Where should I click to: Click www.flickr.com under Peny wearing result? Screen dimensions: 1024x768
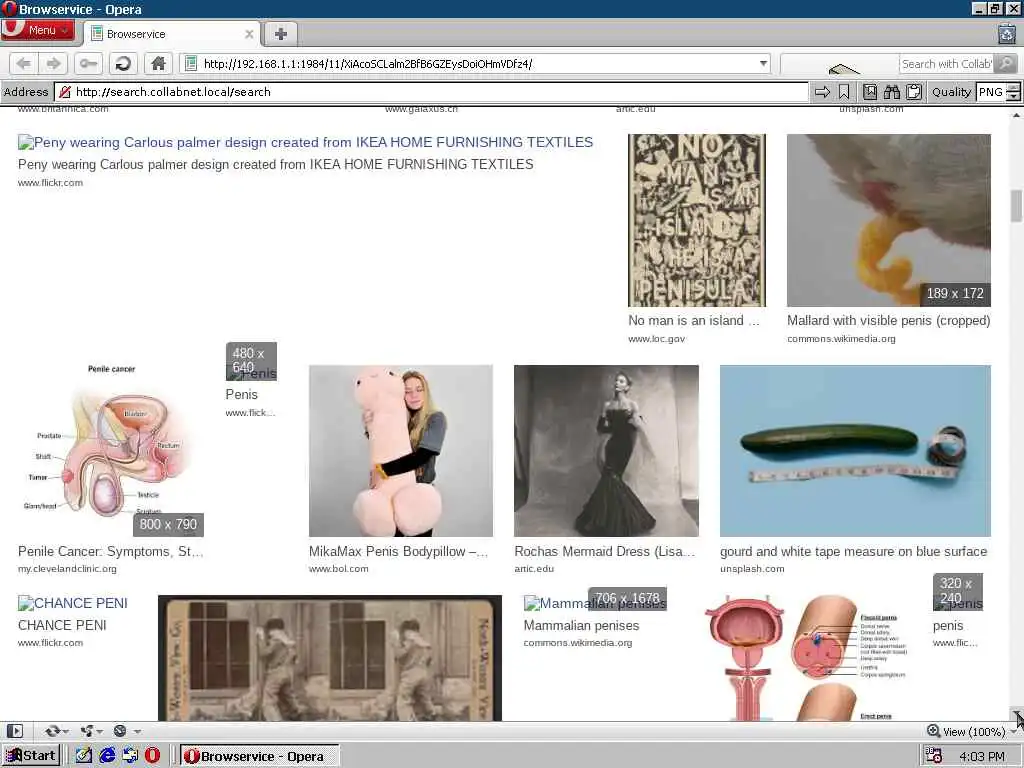(50, 183)
